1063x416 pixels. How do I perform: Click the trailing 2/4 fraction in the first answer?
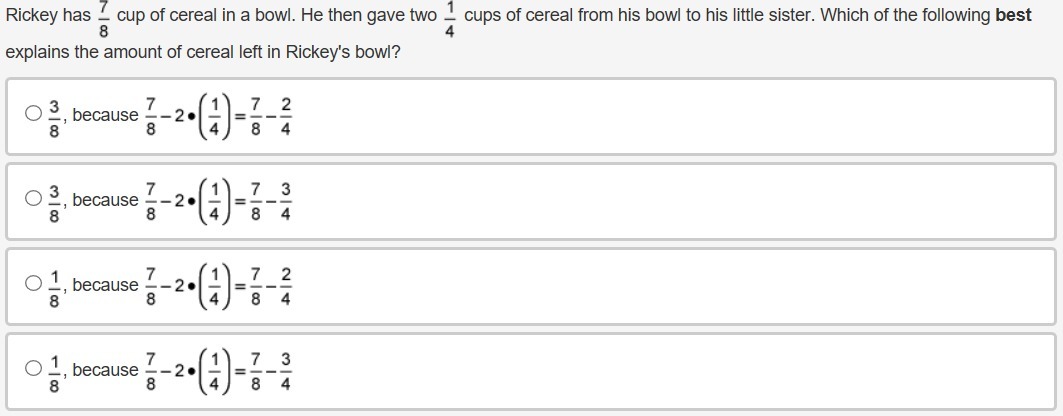[x=286, y=115]
